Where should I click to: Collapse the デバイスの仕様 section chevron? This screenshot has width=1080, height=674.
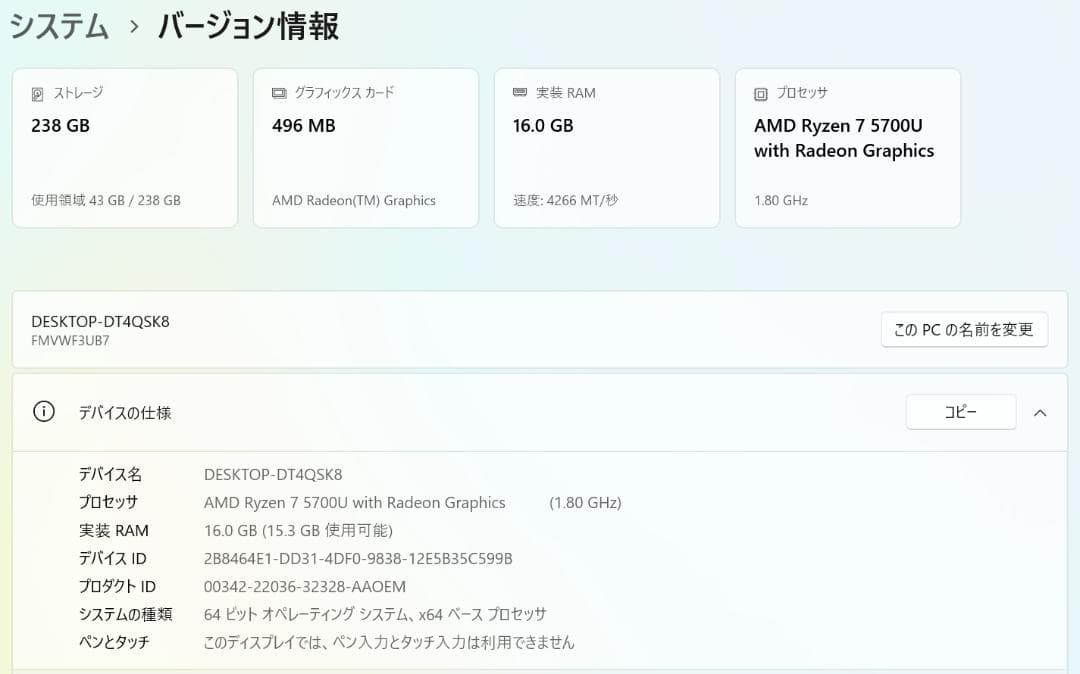[1040, 411]
